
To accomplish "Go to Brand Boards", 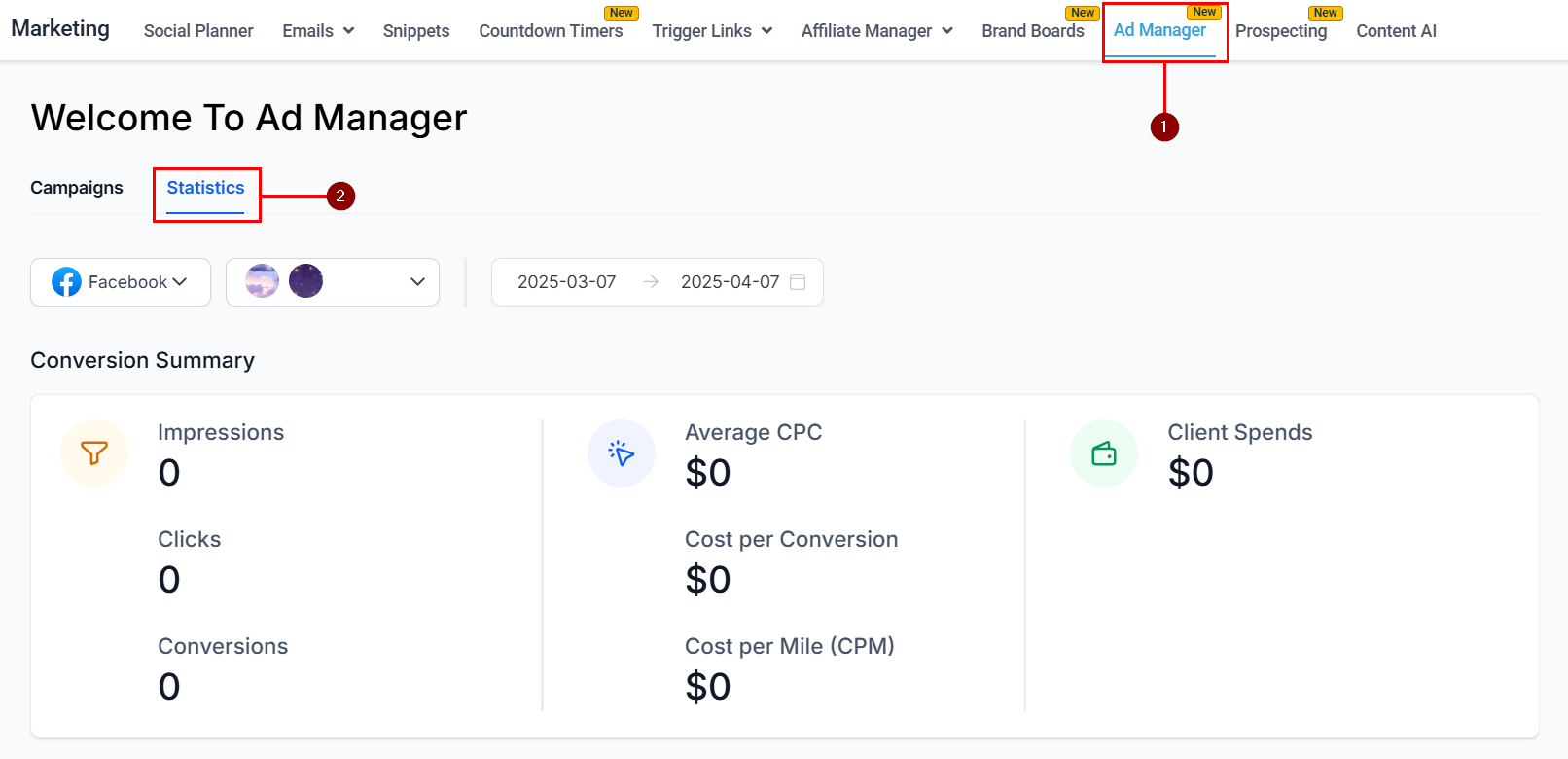I will click(1033, 31).
